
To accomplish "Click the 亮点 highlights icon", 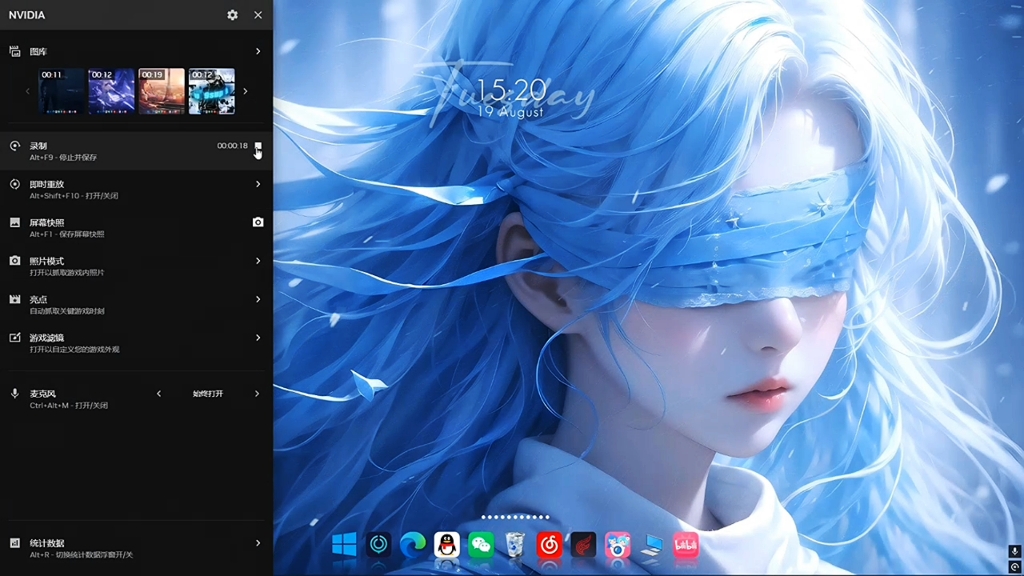I will coord(14,299).
